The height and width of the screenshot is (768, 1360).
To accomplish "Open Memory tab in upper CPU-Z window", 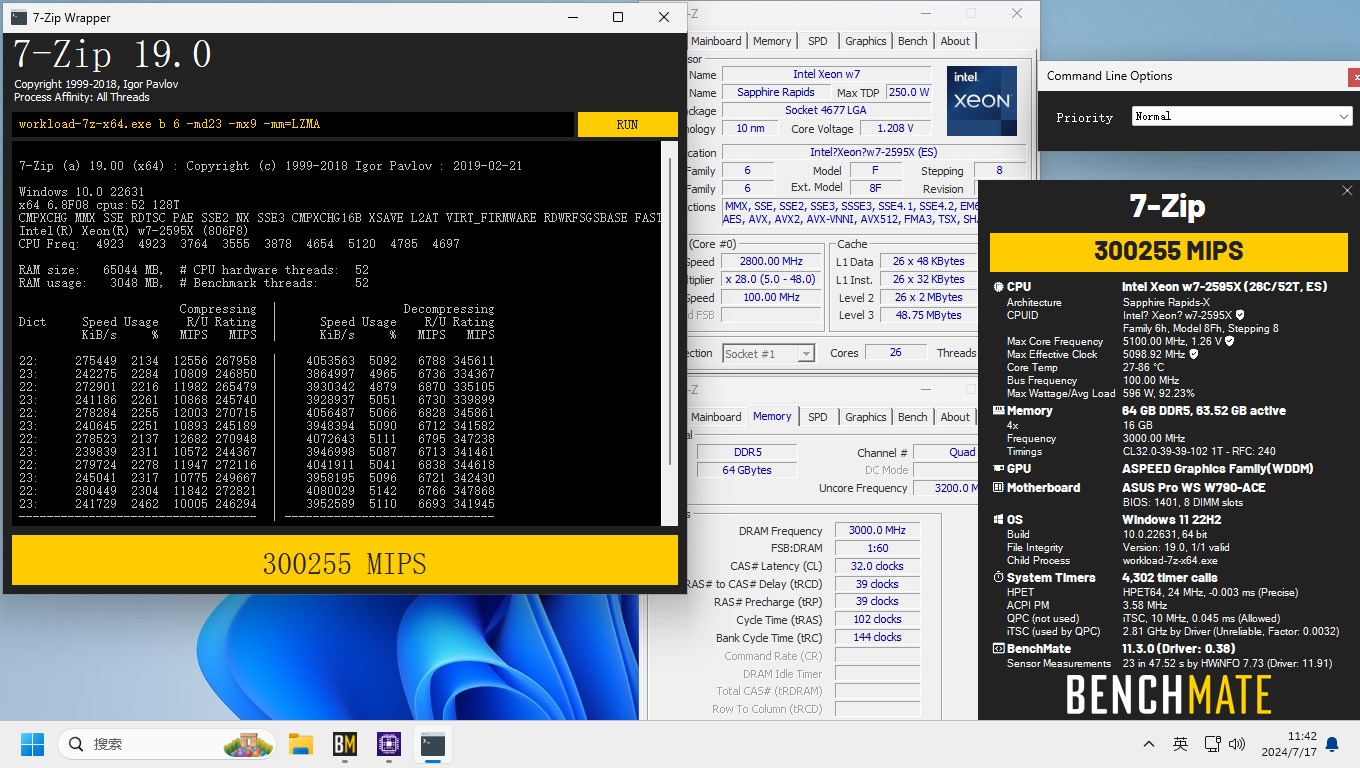I will 772,41.
